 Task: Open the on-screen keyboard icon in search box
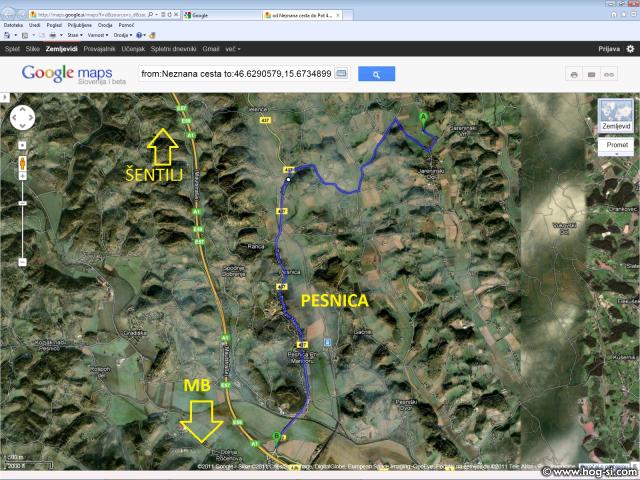point(341,74)
